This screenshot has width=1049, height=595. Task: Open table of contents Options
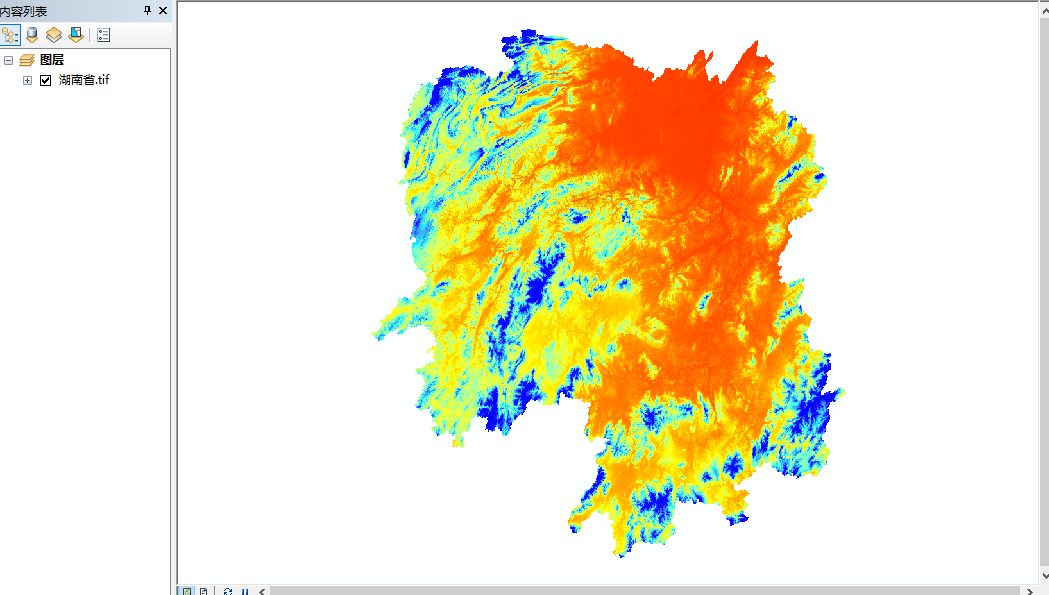point(103,35)
